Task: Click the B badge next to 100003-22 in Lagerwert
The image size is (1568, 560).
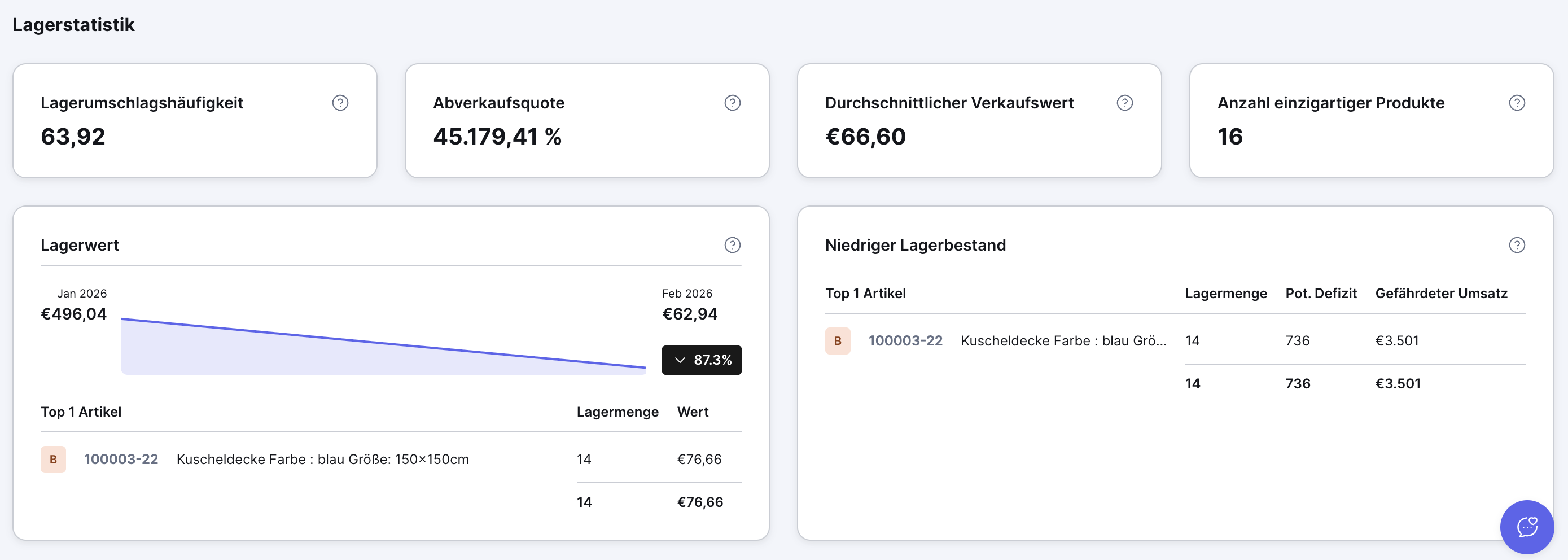Action: [53, 460]
